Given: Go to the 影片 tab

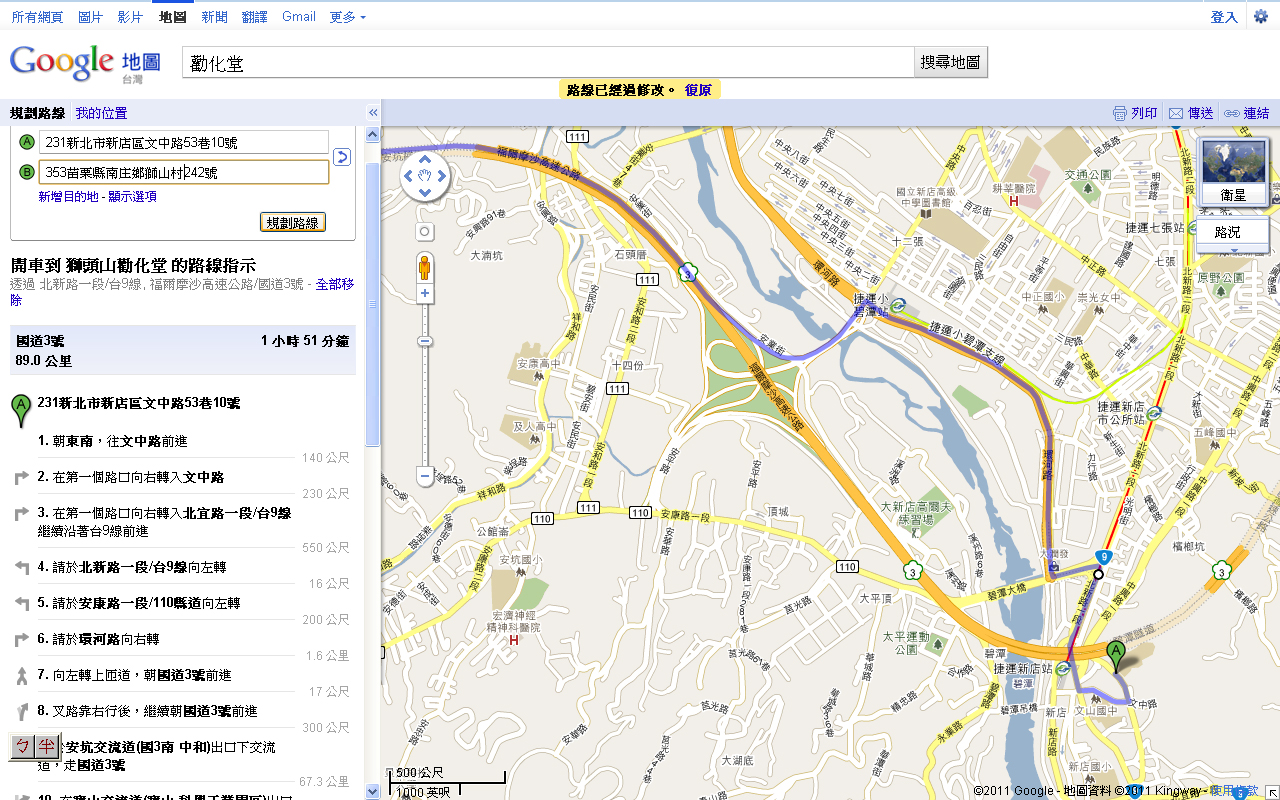Looking at the screenshot, I should tap(130, 17).
